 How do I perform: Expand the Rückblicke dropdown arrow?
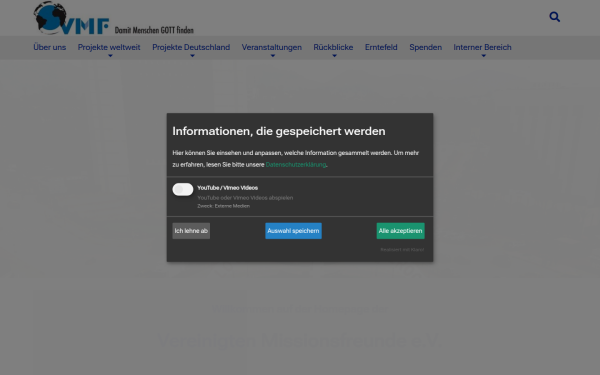click(334, 56)
